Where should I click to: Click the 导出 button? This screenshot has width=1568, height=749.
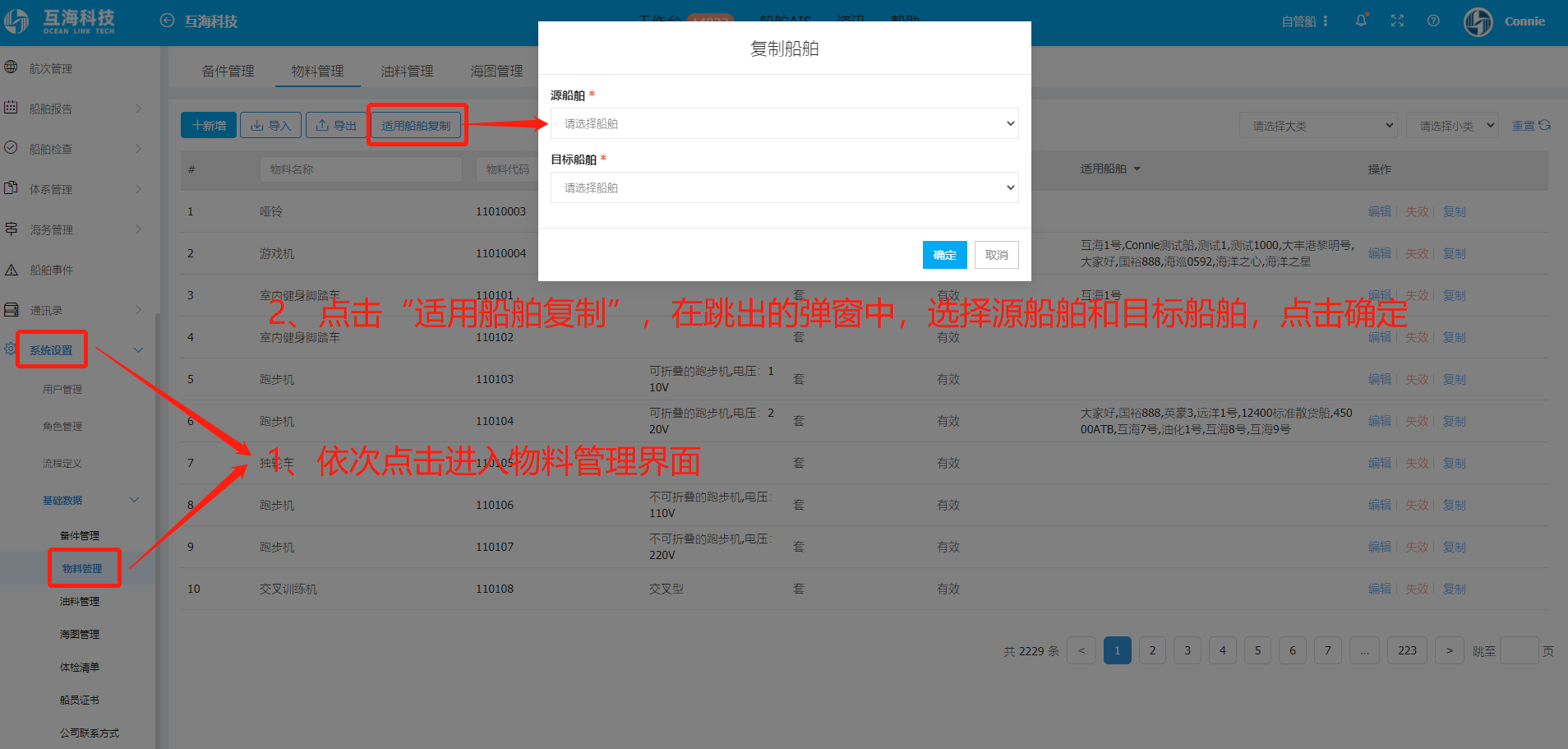tap(336, 125)
